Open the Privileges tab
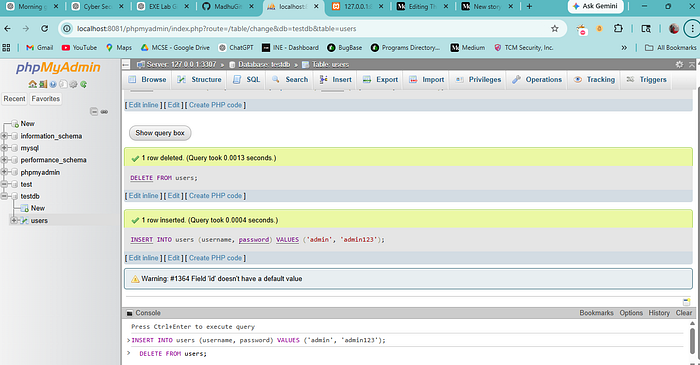Screen dimensions: 700x365 tap(478, 79)
